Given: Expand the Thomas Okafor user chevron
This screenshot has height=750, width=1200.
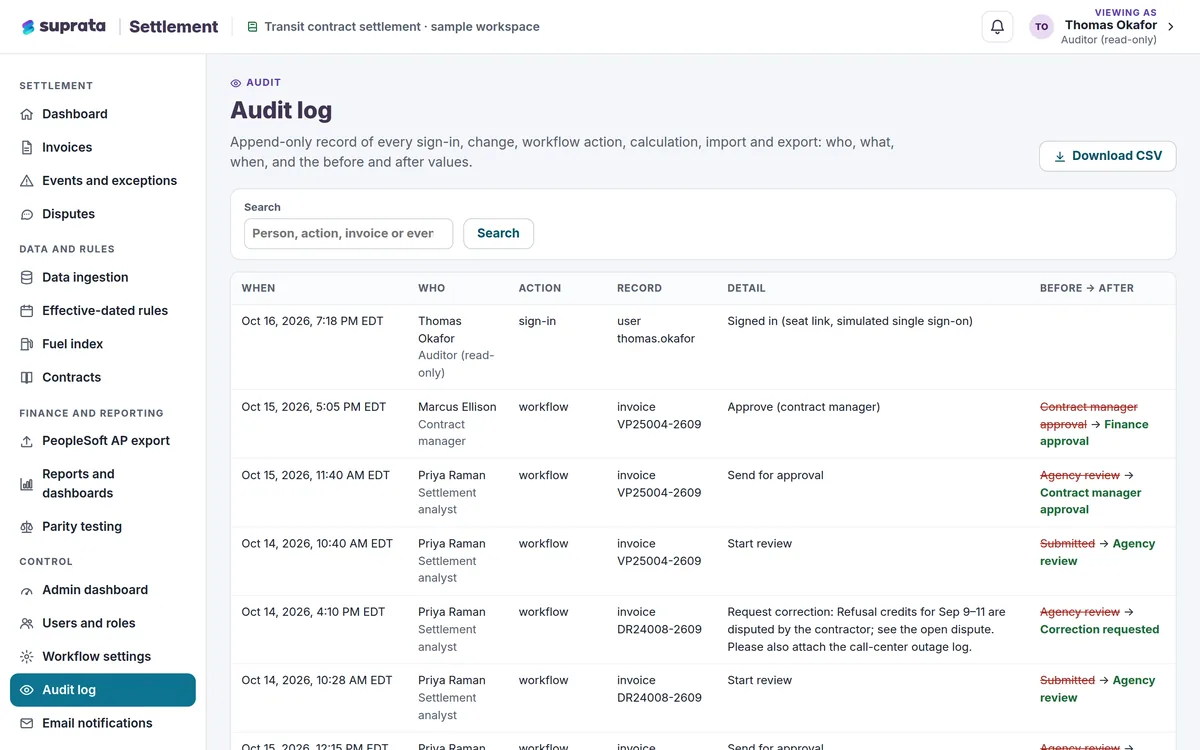Looking at the screenshot, I should [1171, 27].
